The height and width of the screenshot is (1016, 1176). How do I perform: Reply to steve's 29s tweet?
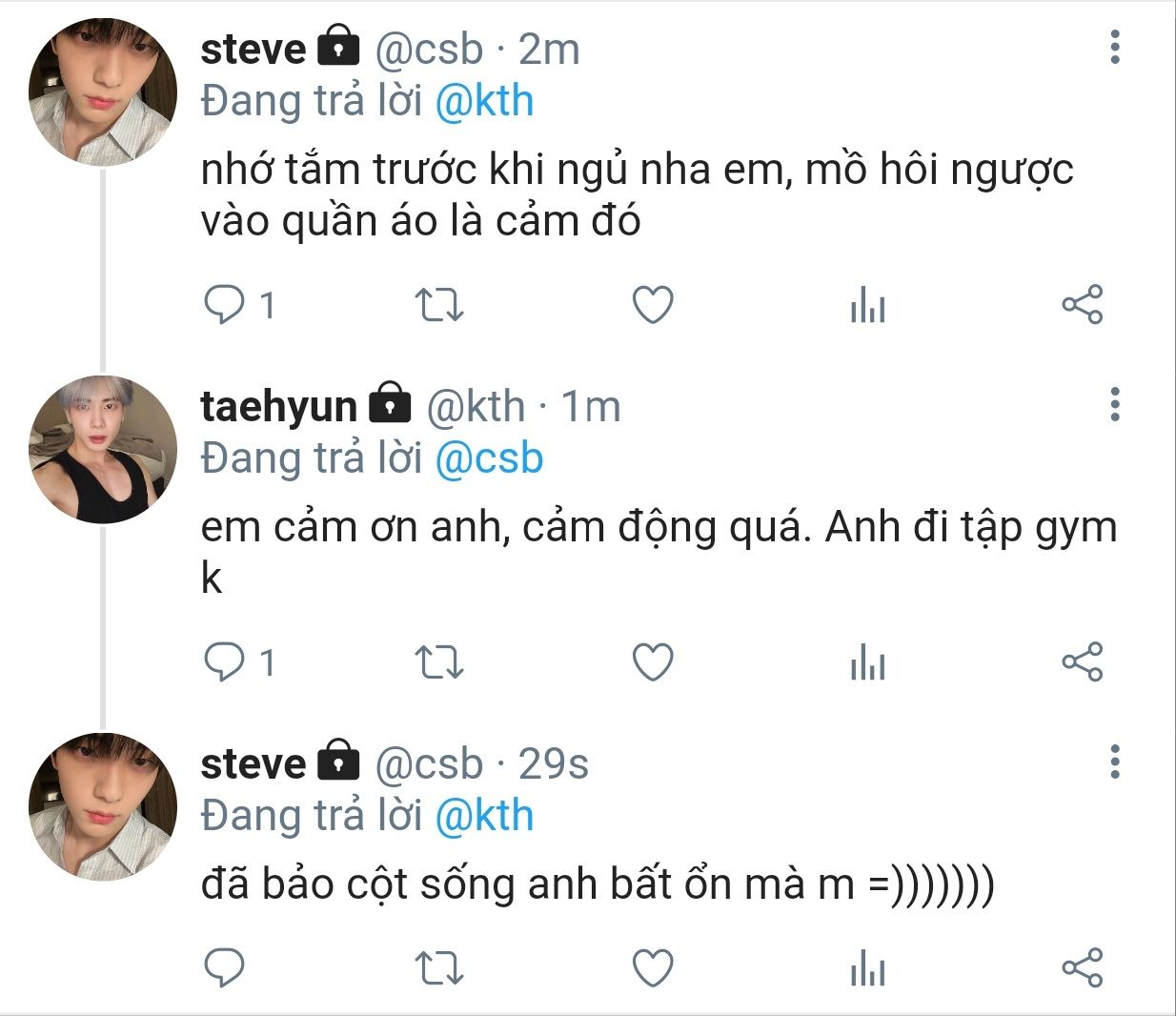pyautogui.click(x=225, y=968)
